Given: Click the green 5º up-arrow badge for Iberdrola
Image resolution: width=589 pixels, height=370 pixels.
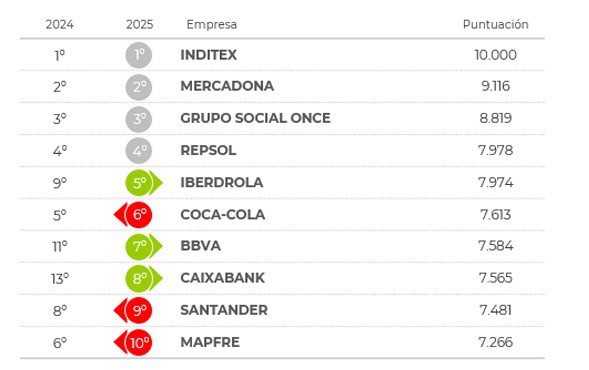Looking at the screenshot, I should click(143, 183).
